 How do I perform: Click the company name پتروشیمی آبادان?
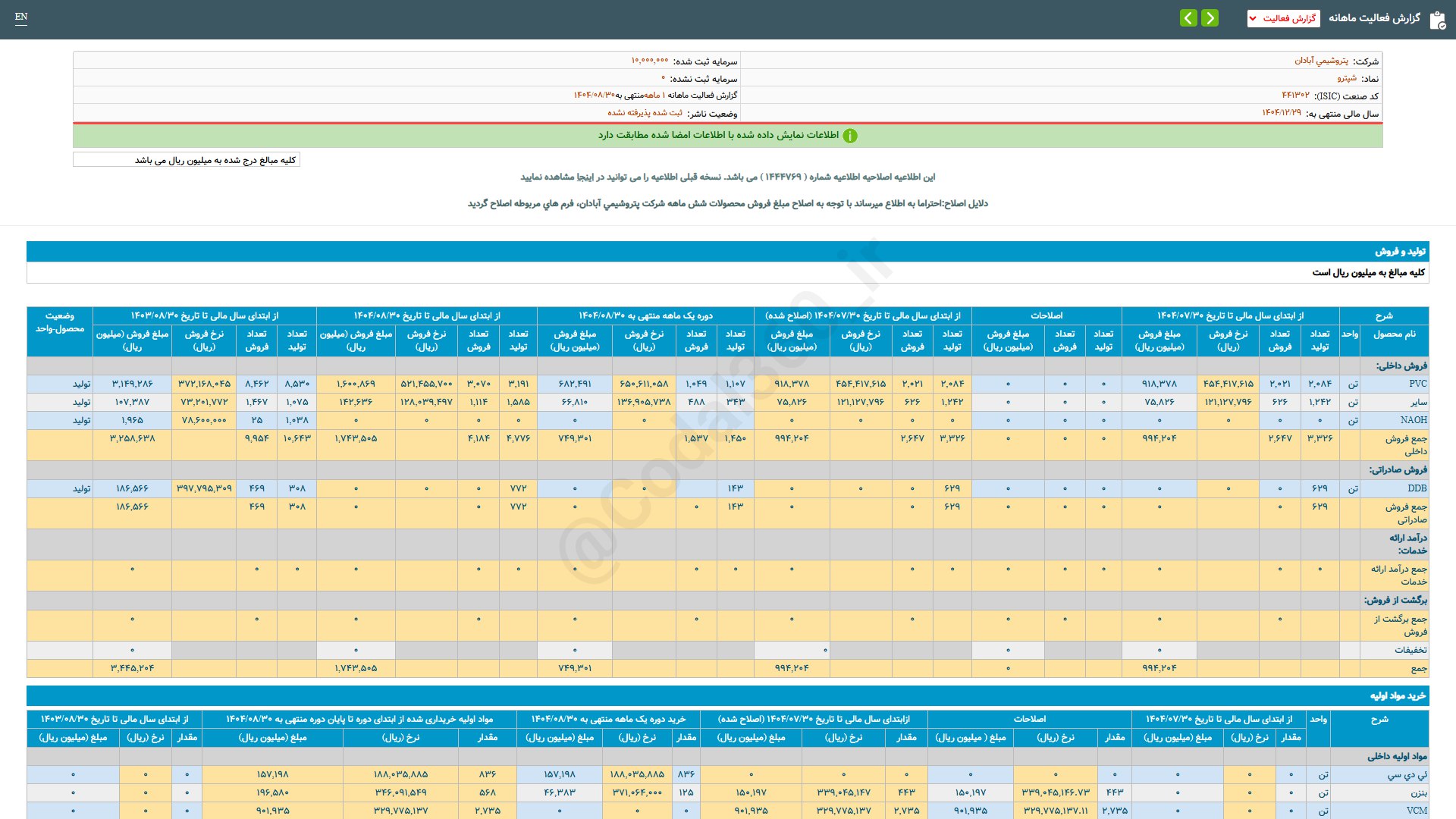tap(1321, 61)
